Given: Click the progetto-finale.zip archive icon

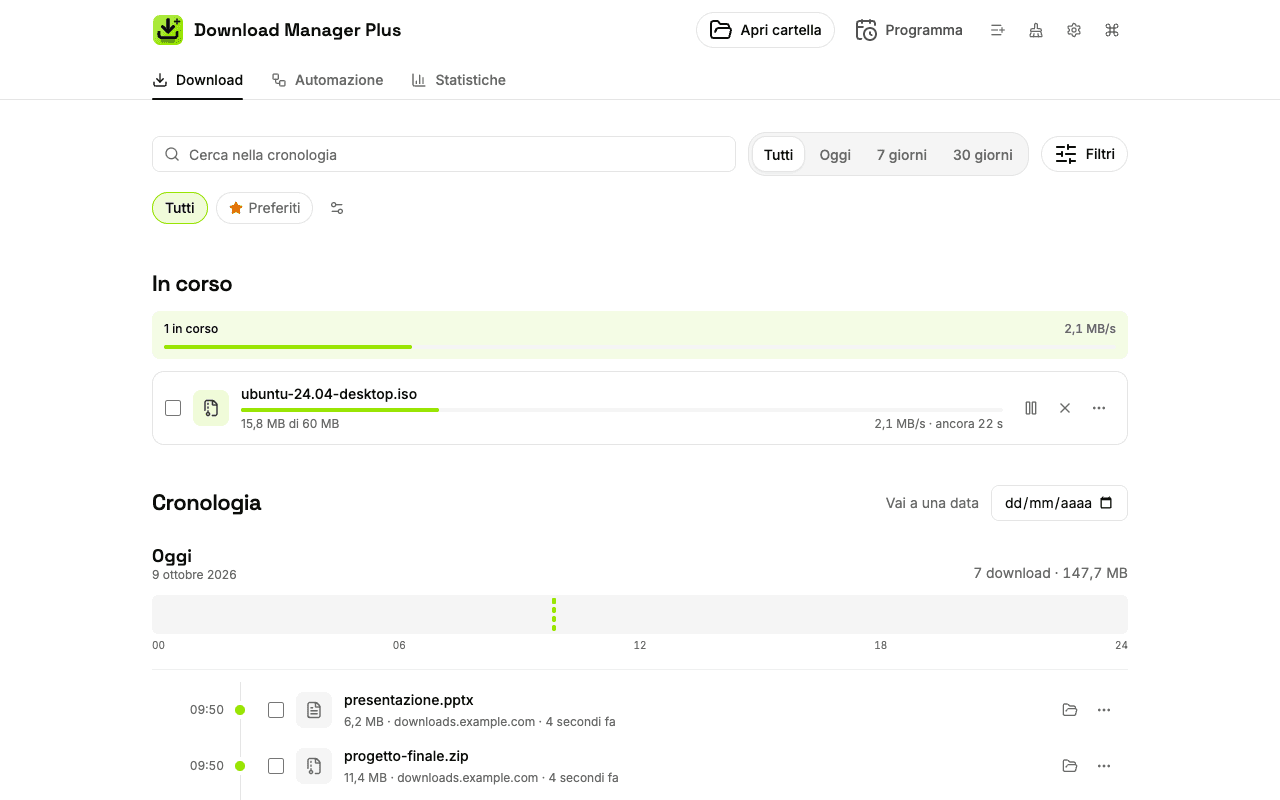Looking at the screenshot, I should (x=314, y=766).
